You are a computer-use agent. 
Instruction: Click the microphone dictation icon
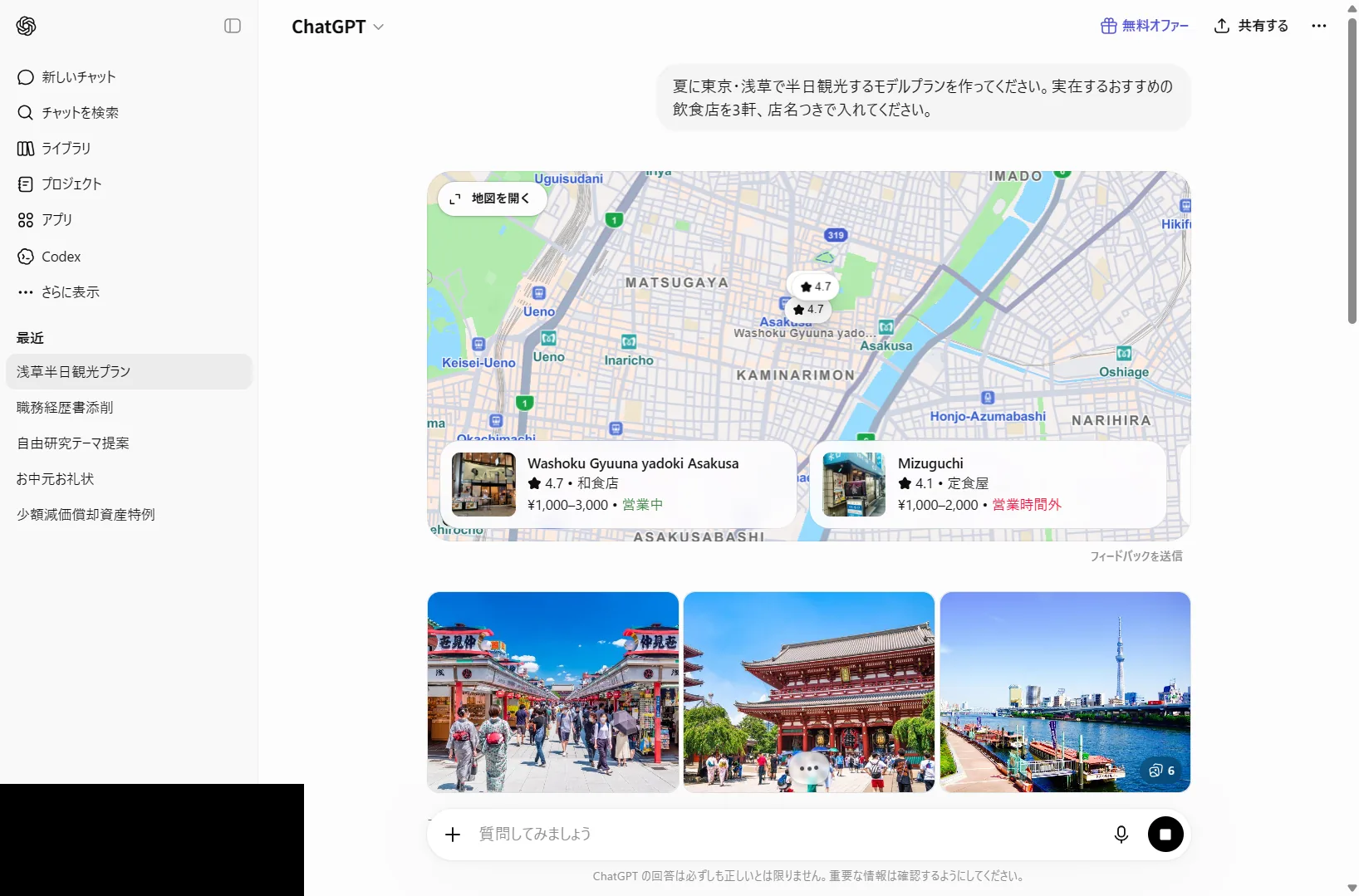pos(1121,835)
